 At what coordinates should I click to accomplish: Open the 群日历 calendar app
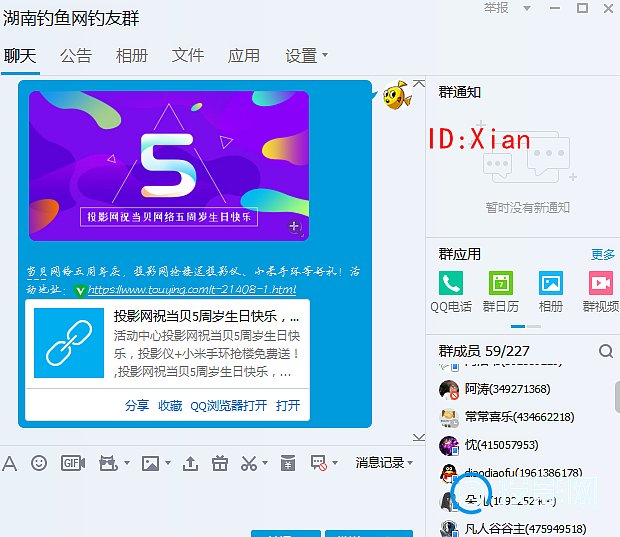(x=501, y=283)
